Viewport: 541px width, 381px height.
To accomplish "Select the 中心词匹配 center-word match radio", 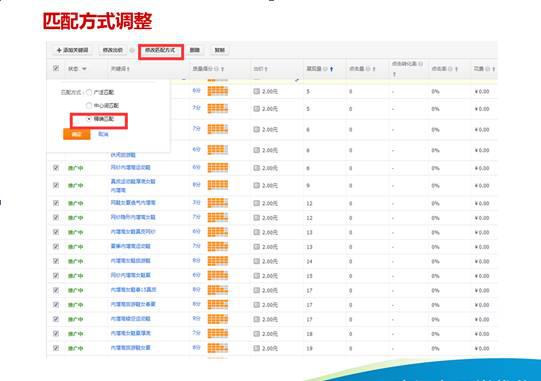I will [89, 105].
